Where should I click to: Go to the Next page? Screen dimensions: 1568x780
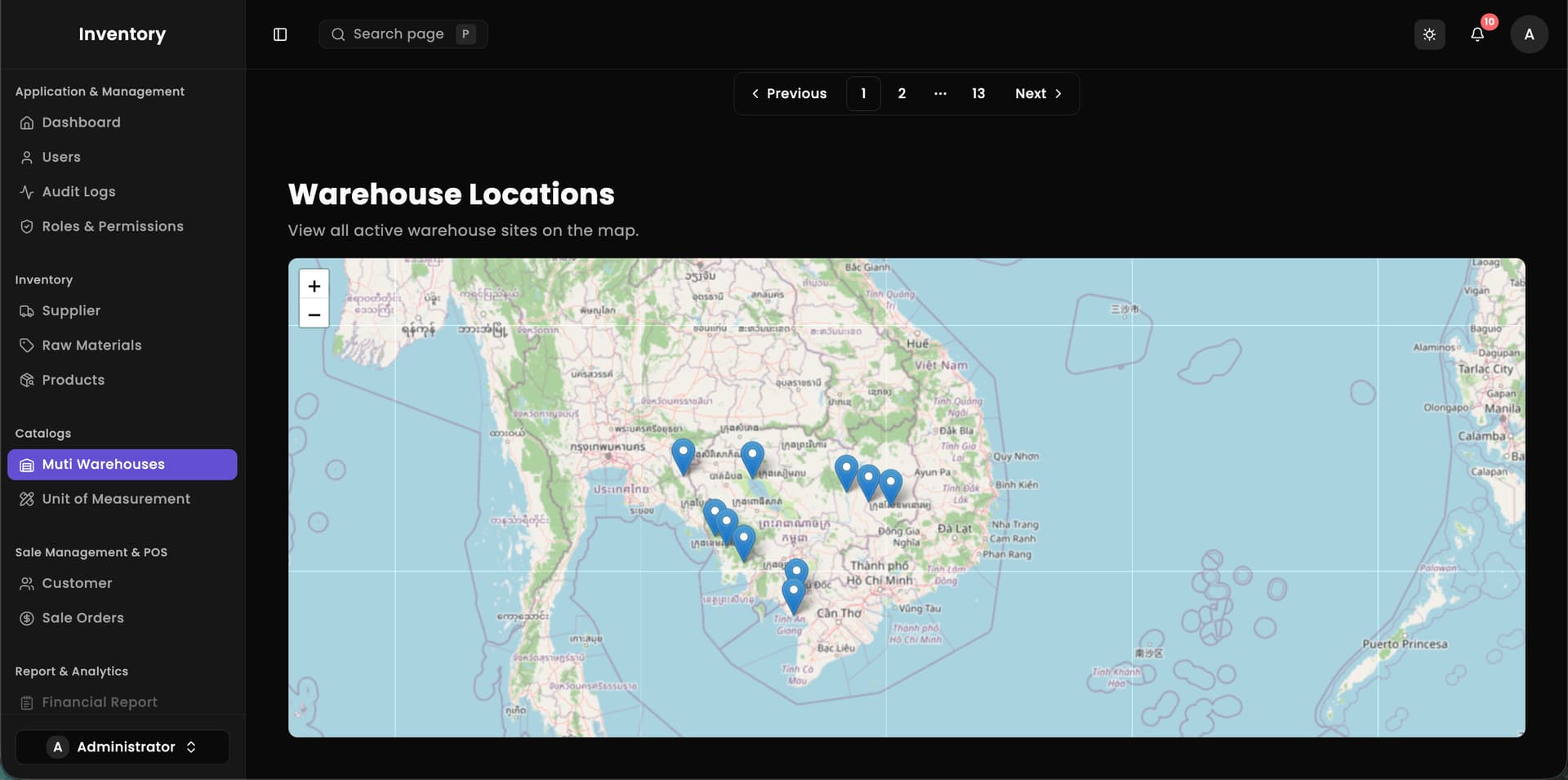point(1038,94)
